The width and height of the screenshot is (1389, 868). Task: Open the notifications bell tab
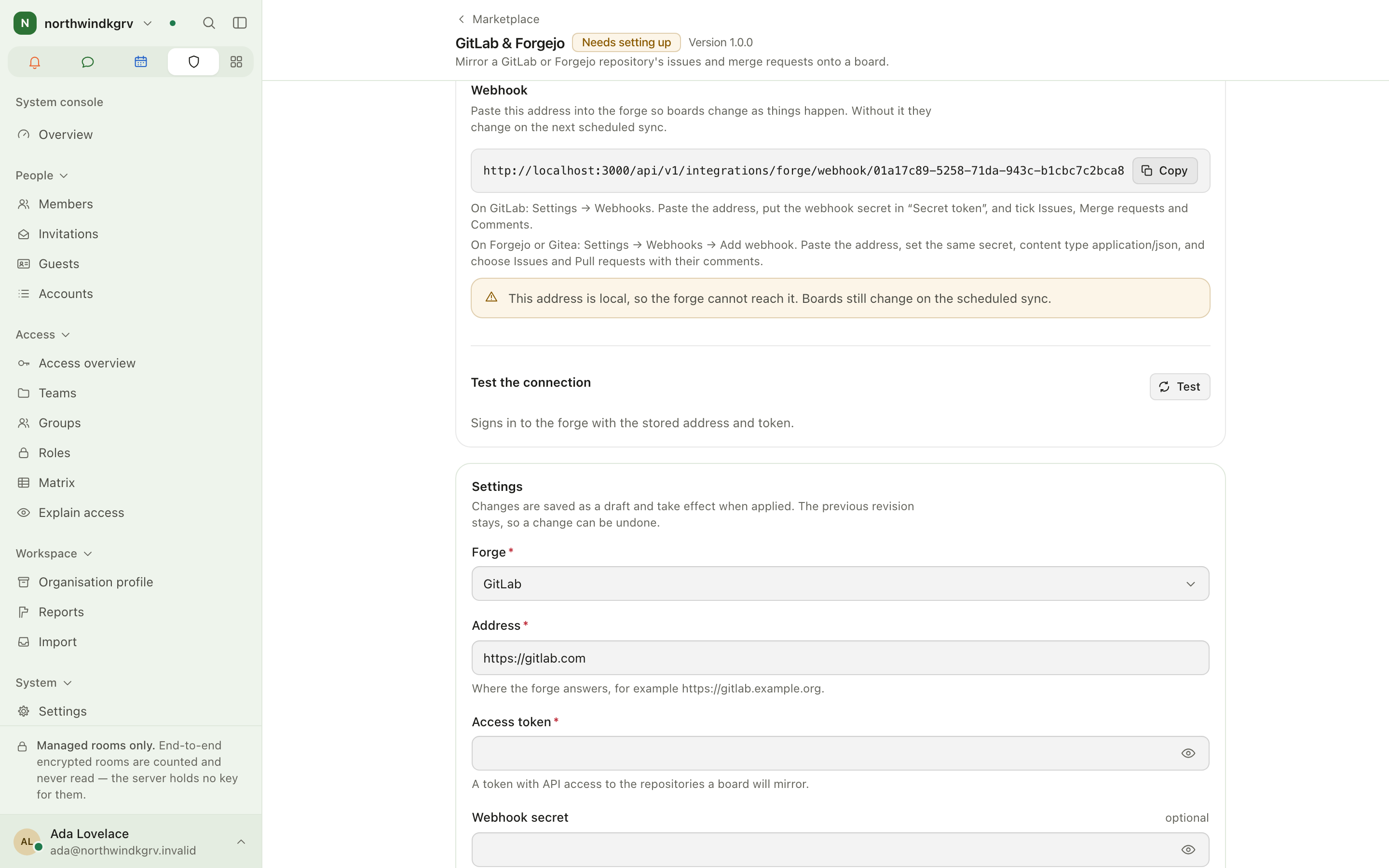click(34, 62)
